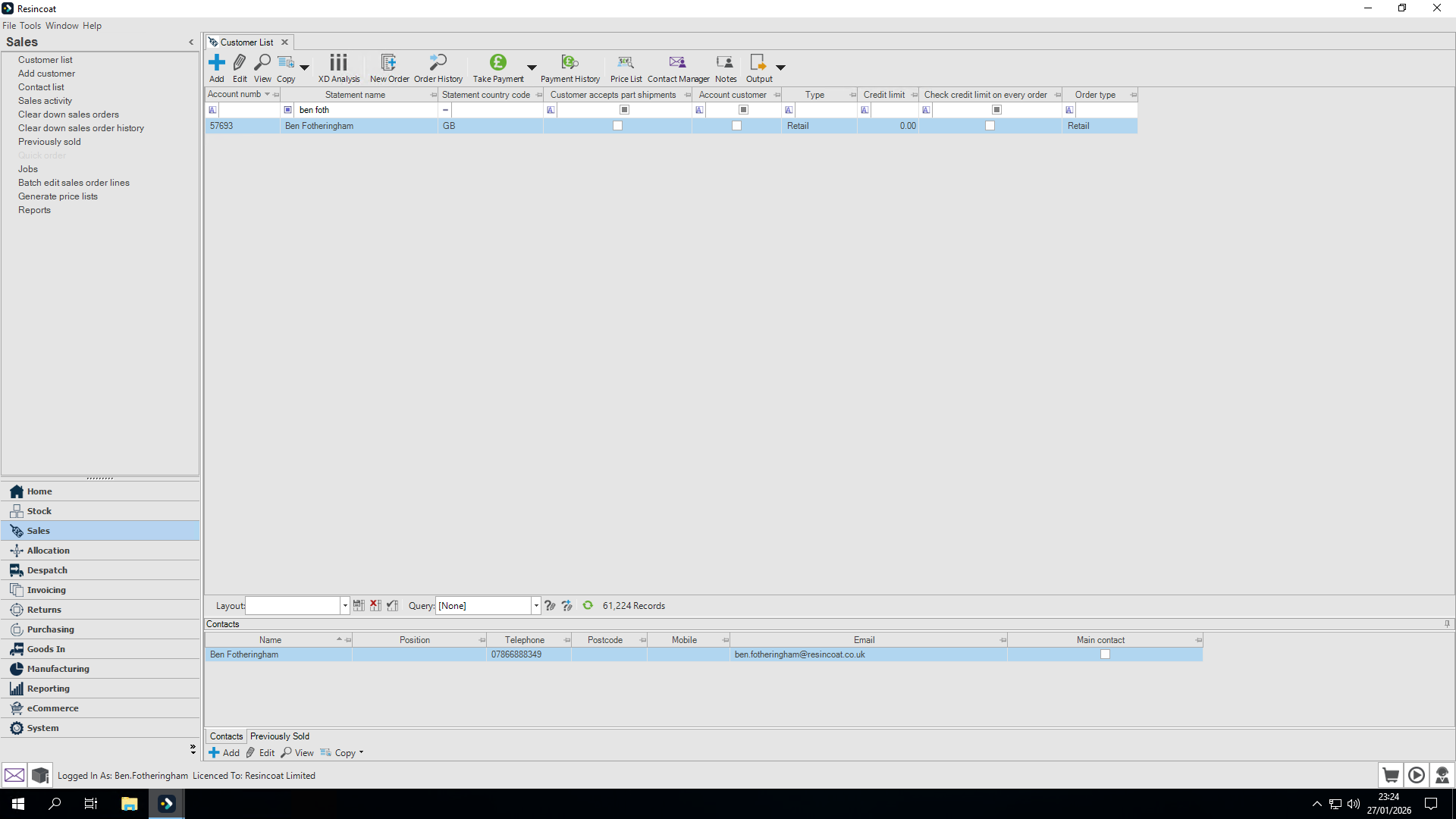Click the Take Payment pound icon
1456x819 pixels.
click(x=497, y=63)
